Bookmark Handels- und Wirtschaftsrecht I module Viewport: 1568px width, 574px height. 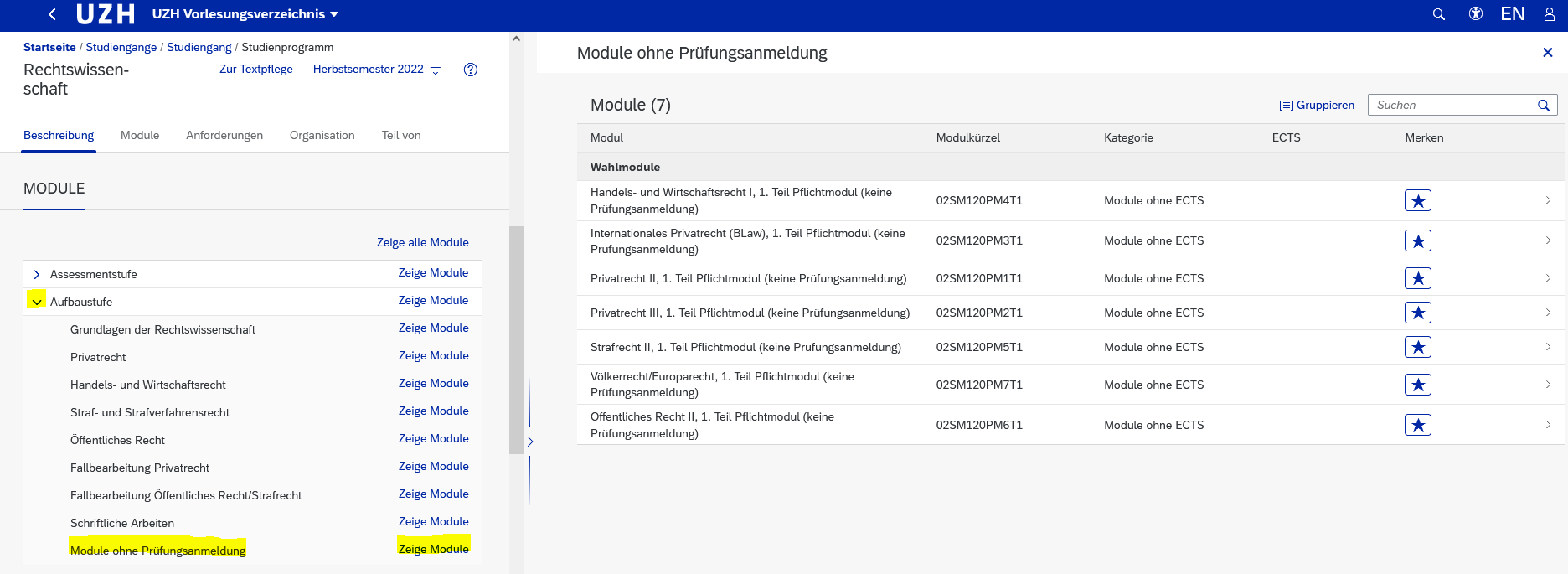(x=1418, y=201)
